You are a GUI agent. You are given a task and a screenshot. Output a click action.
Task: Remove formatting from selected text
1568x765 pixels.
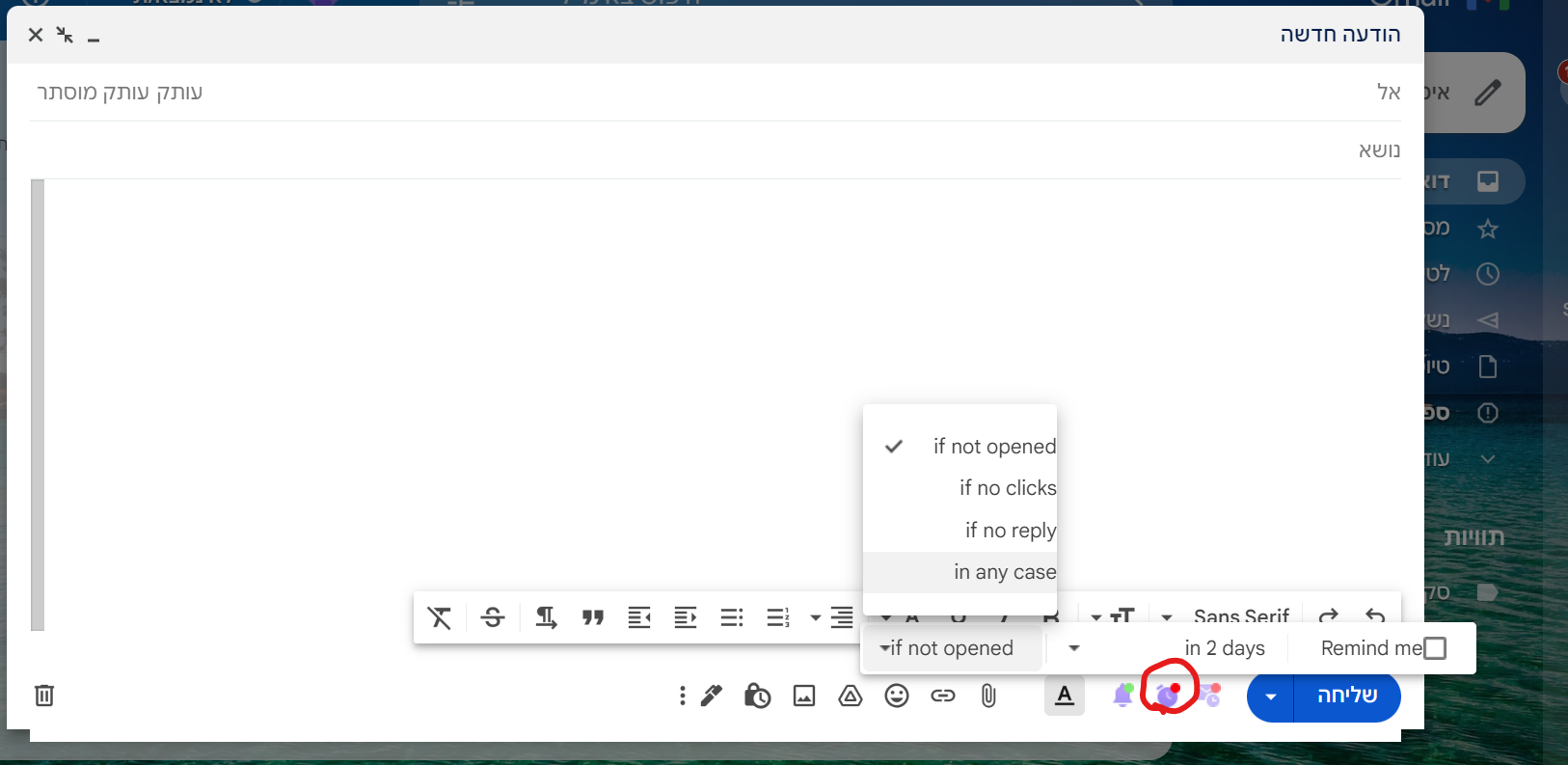[x=440, y=617]
